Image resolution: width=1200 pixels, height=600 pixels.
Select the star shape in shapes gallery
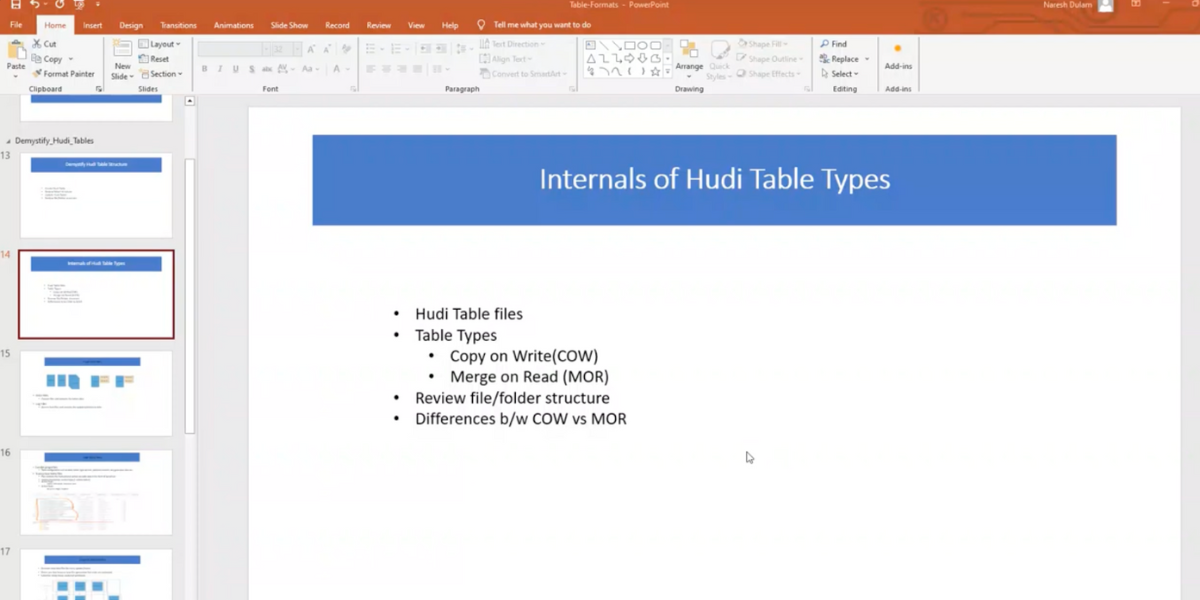655,72
